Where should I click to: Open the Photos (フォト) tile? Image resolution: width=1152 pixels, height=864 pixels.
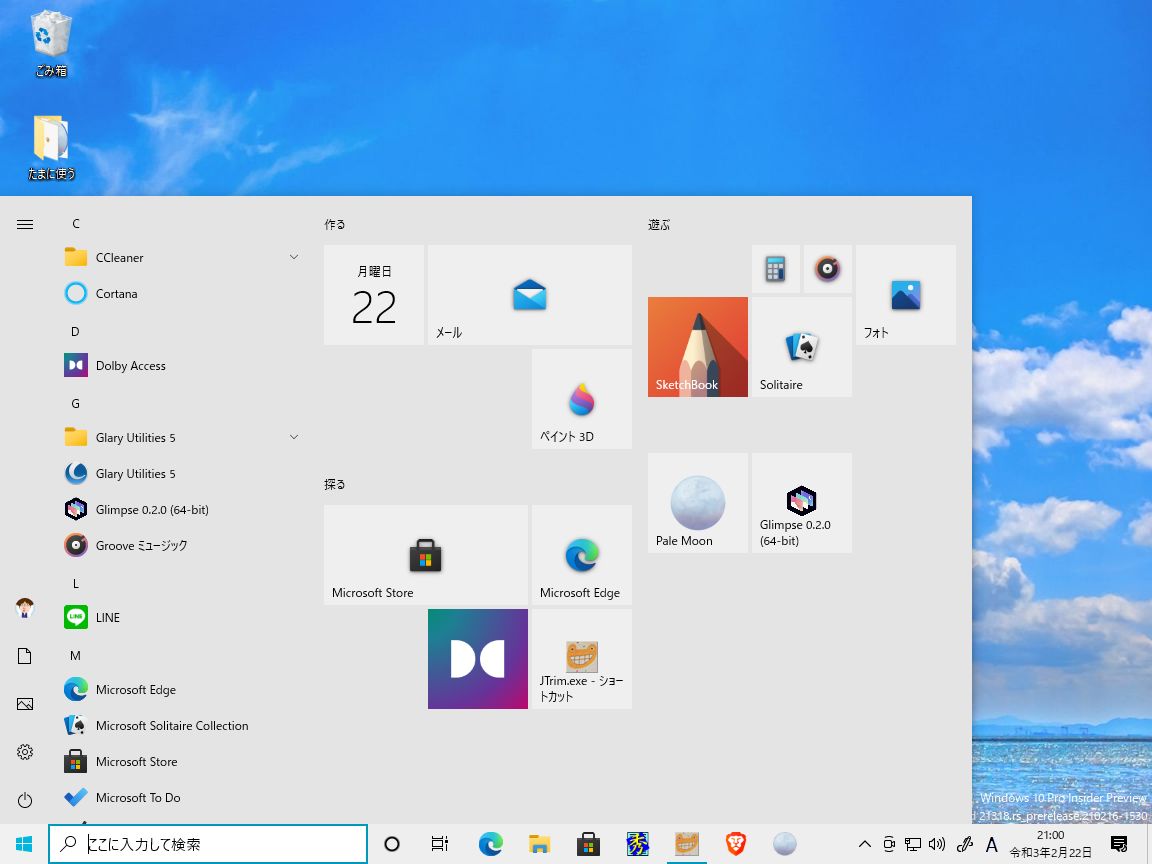pyautogui.click(x=906, y=295)
